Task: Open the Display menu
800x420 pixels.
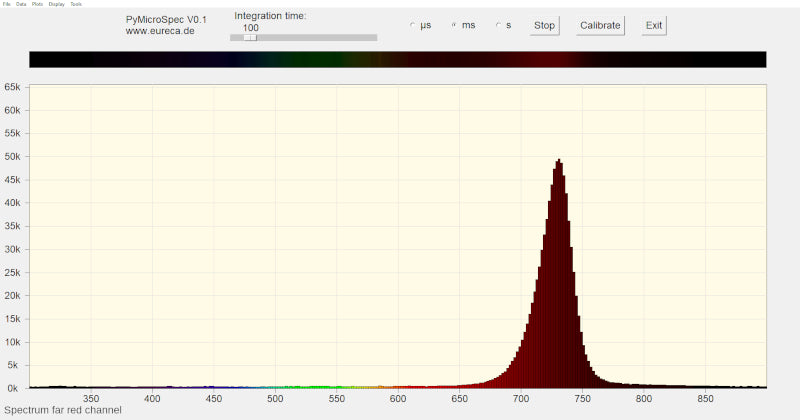Action: [x=56, y=4]
